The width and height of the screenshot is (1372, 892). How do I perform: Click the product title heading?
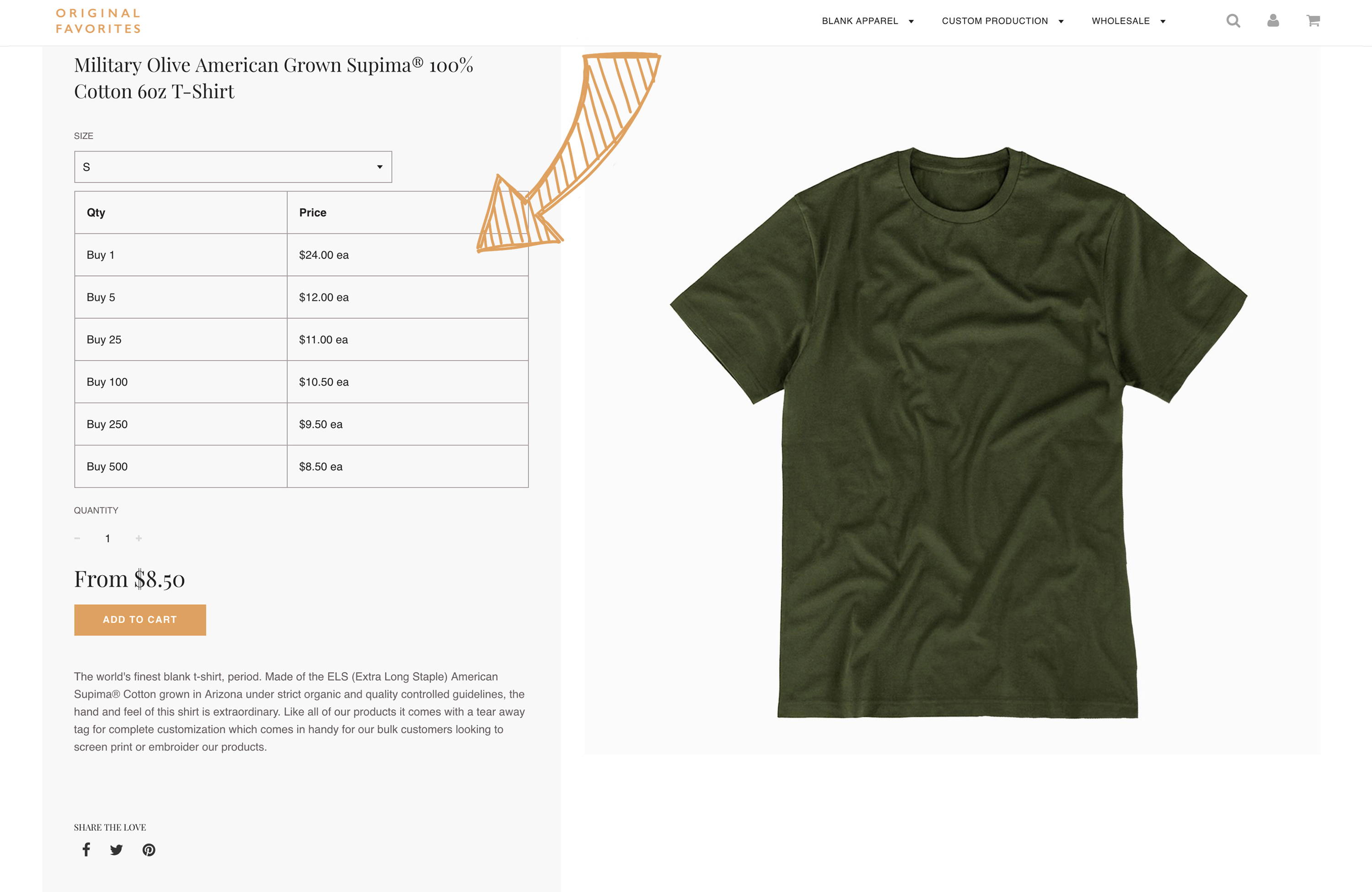(273, 78)
